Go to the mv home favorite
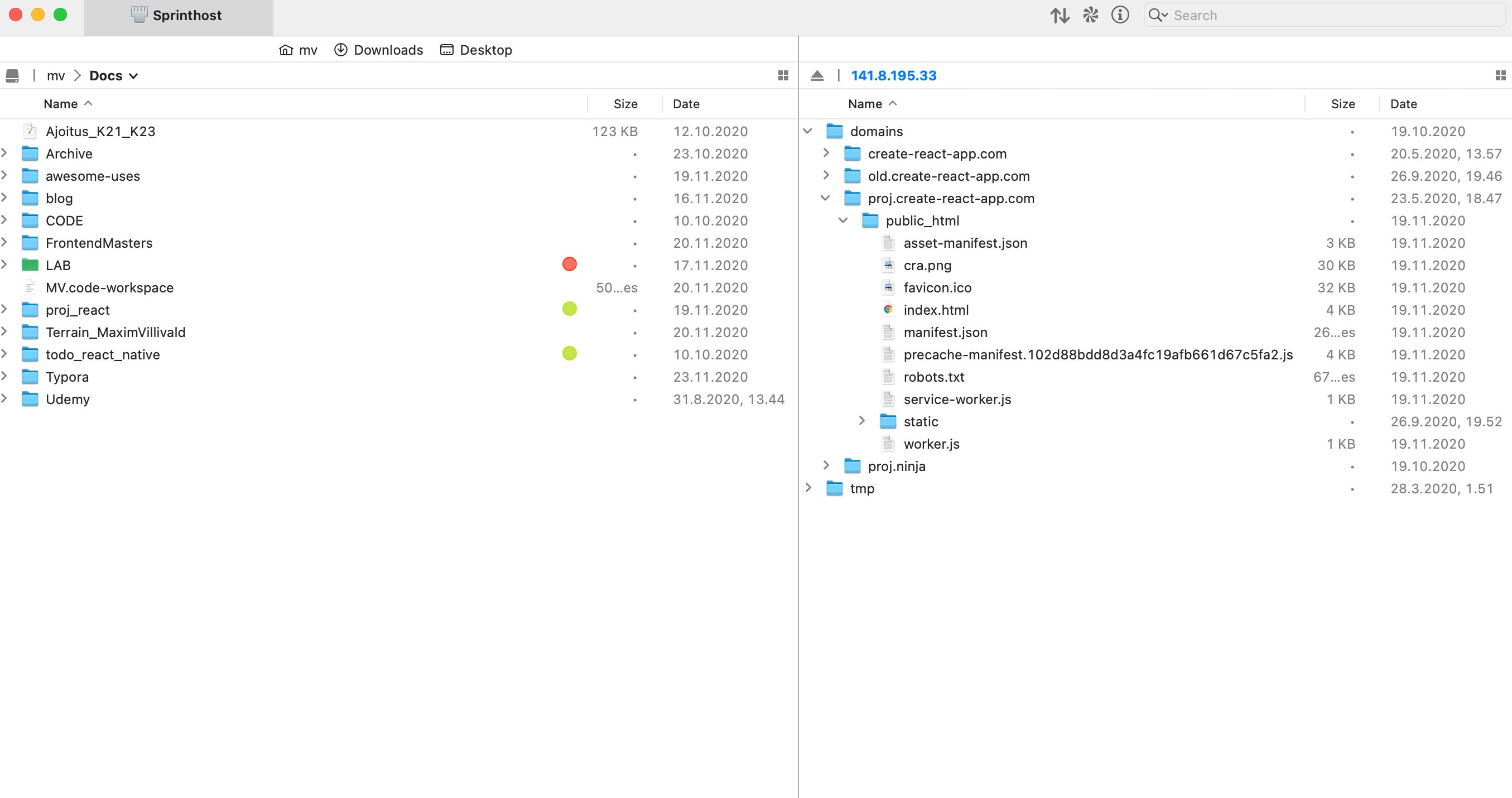 pos(298,50)
